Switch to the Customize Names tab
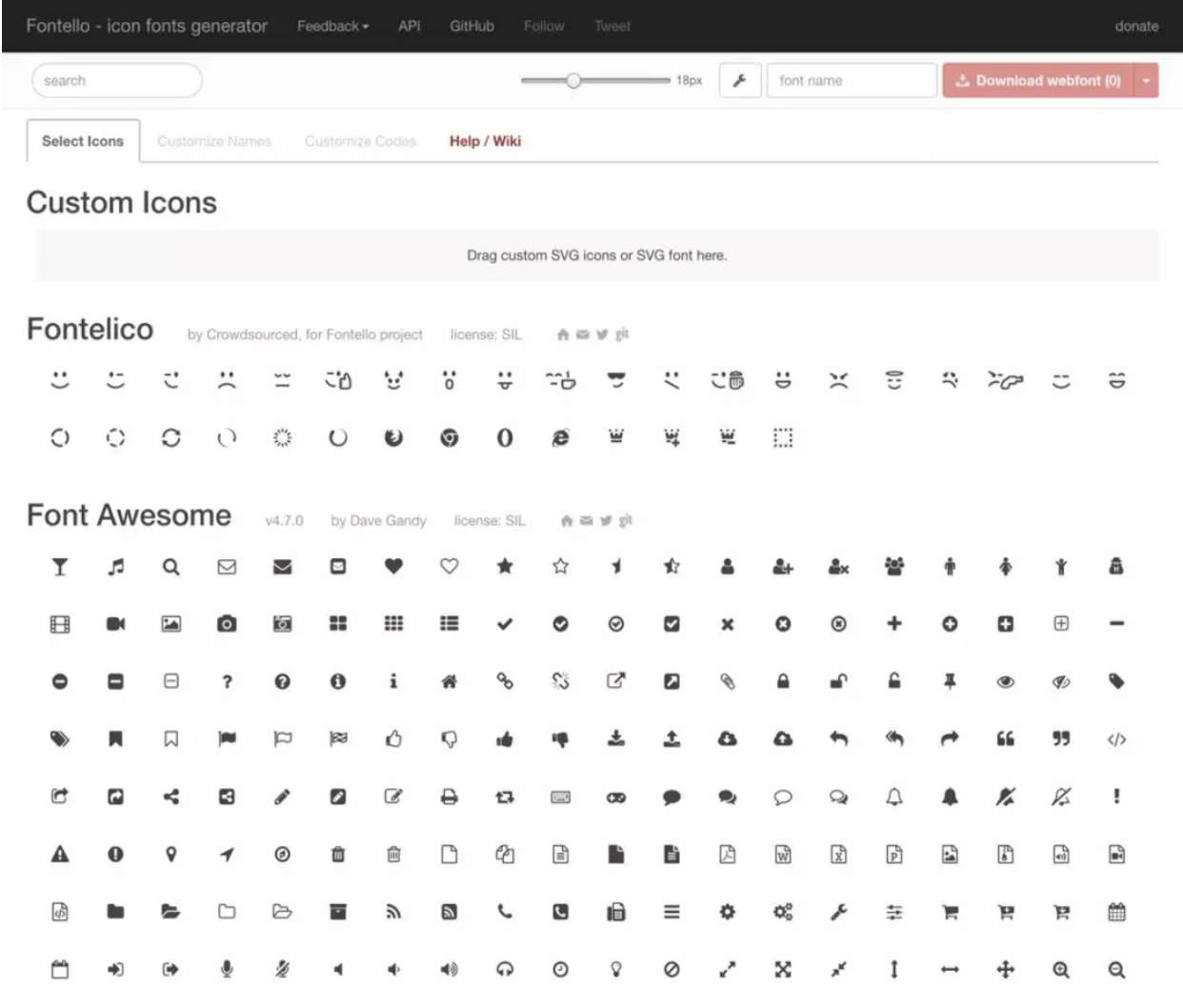 [x=214, y=141]
